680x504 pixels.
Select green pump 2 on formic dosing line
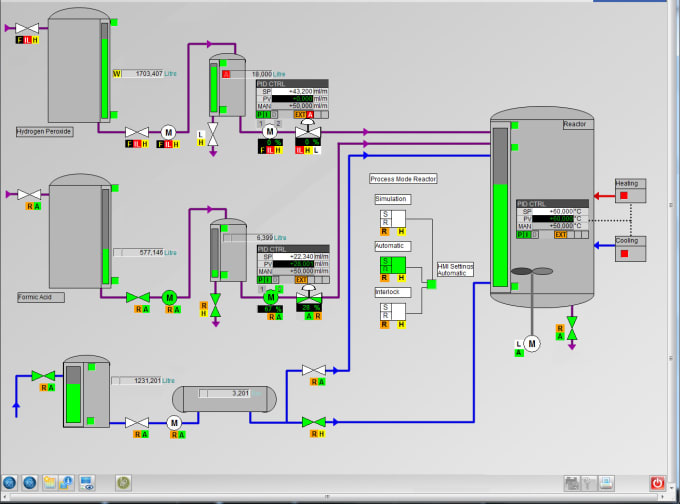click(279, 289)
